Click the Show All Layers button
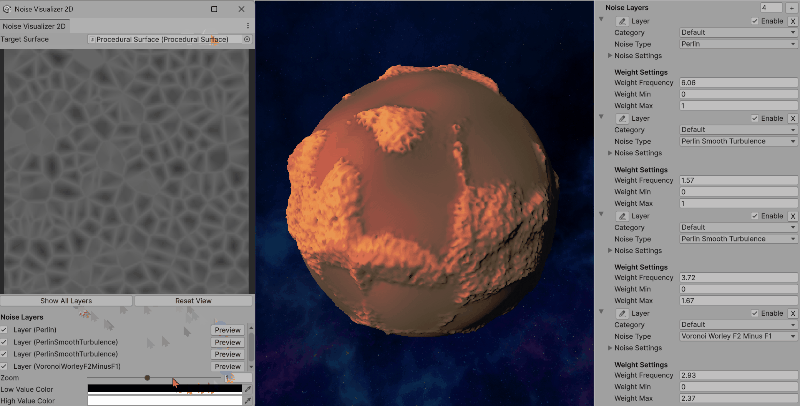This screenshot has width=800, height=406. [65, 300]
